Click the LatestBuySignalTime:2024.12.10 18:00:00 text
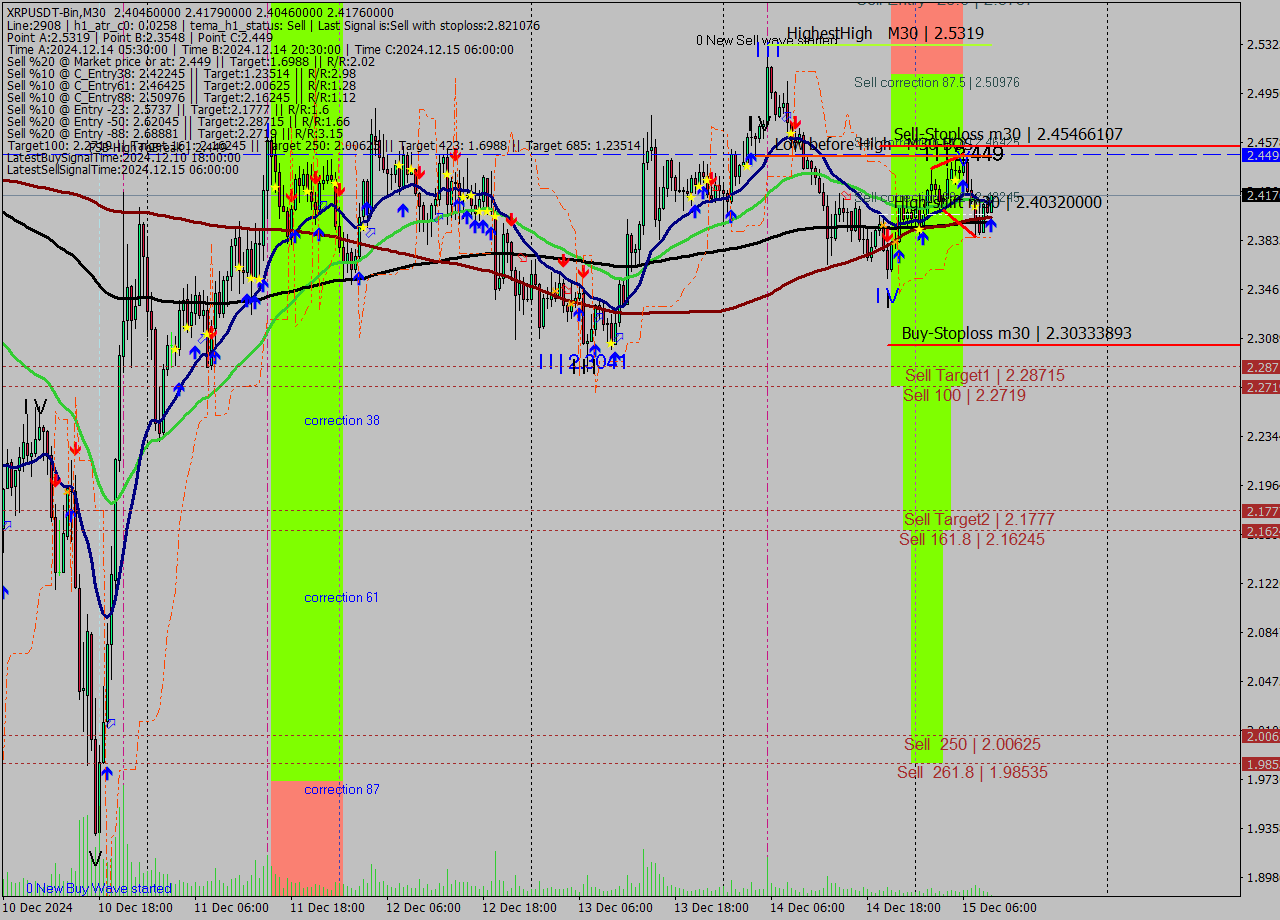 [123, 157]
